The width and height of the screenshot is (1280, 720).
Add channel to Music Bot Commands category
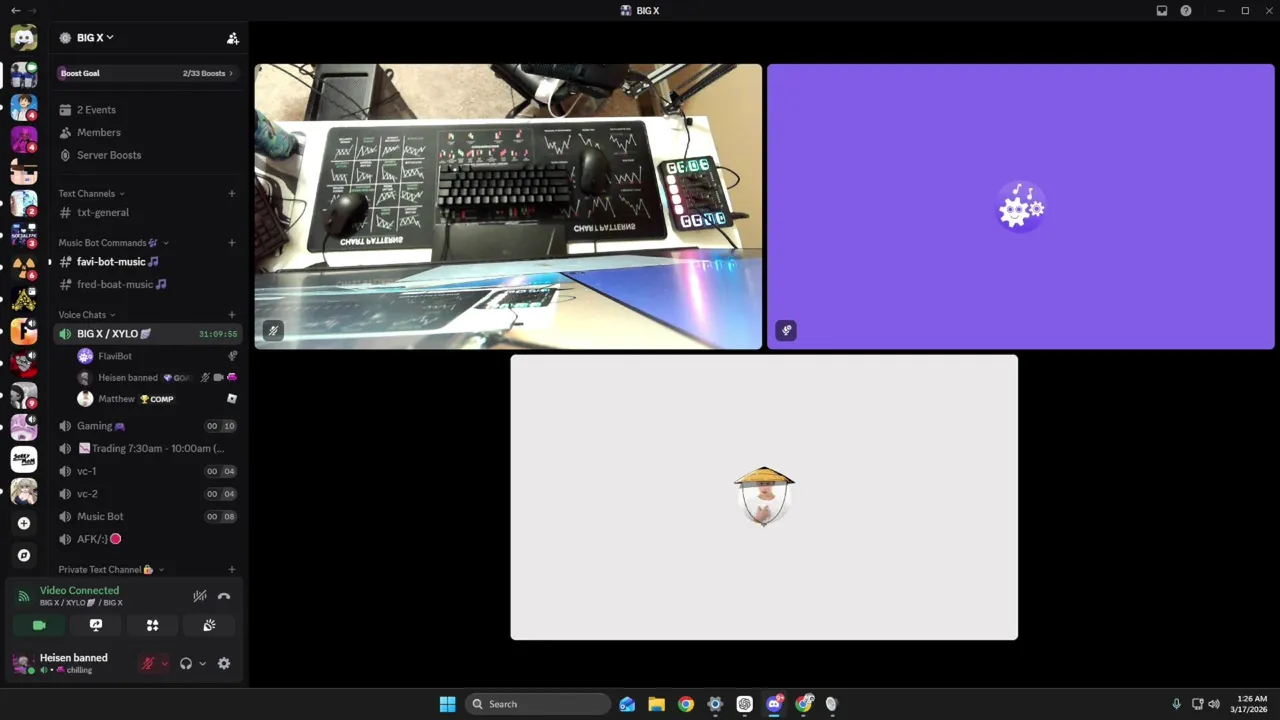point(232,243)
